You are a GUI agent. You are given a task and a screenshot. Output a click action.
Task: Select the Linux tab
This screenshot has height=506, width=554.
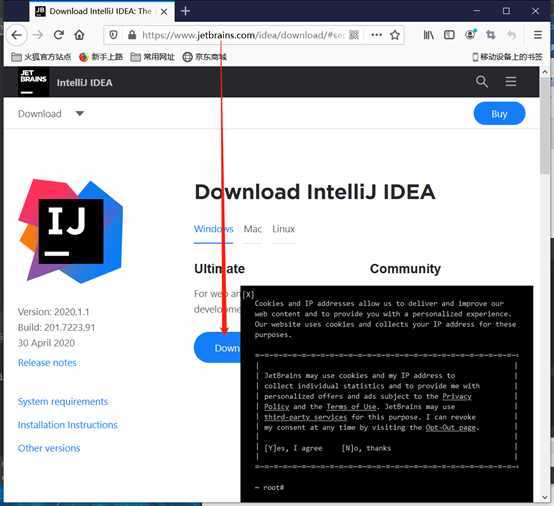[283, 229]
